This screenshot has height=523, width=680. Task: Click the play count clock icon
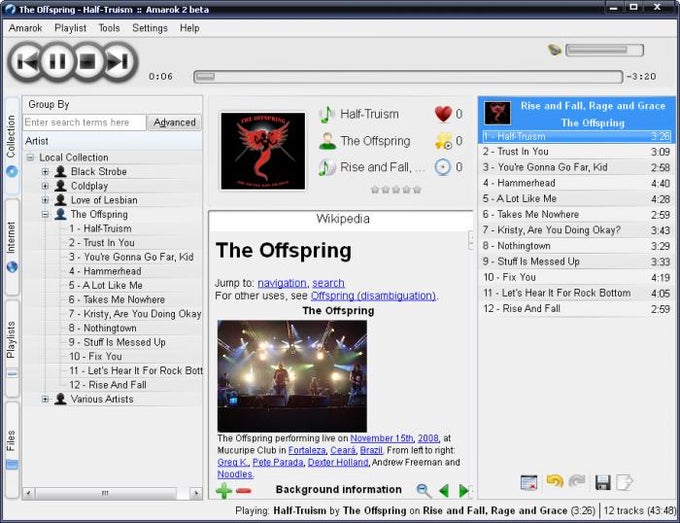pyautogui.click(x=443, y=167)
